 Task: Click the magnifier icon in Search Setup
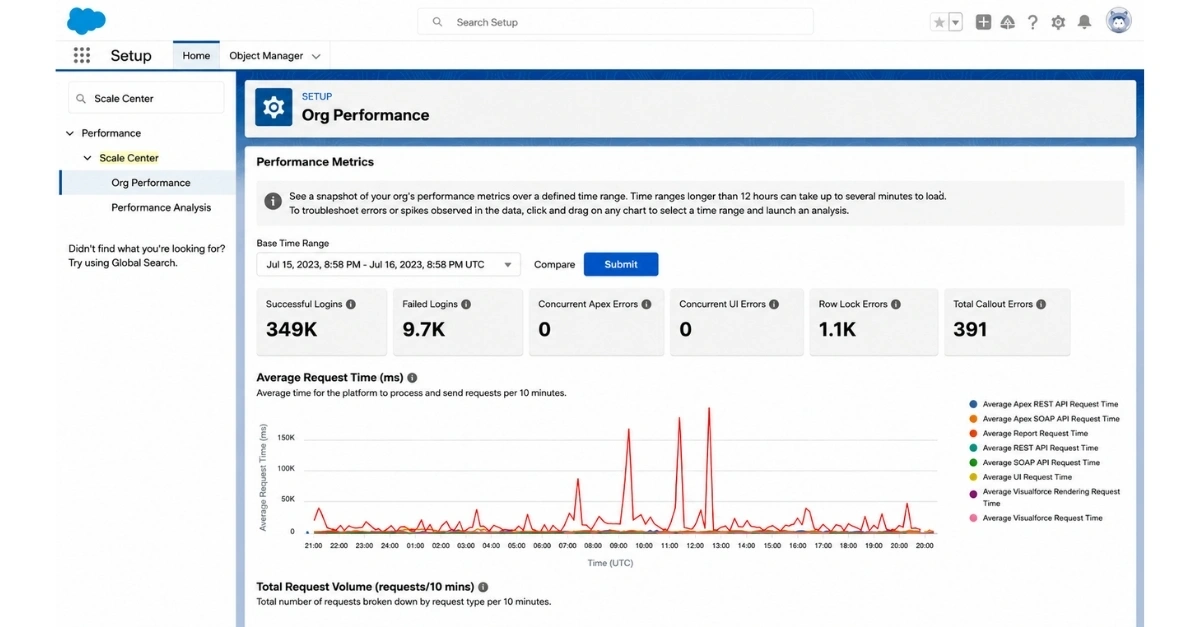tap(437, 22)
